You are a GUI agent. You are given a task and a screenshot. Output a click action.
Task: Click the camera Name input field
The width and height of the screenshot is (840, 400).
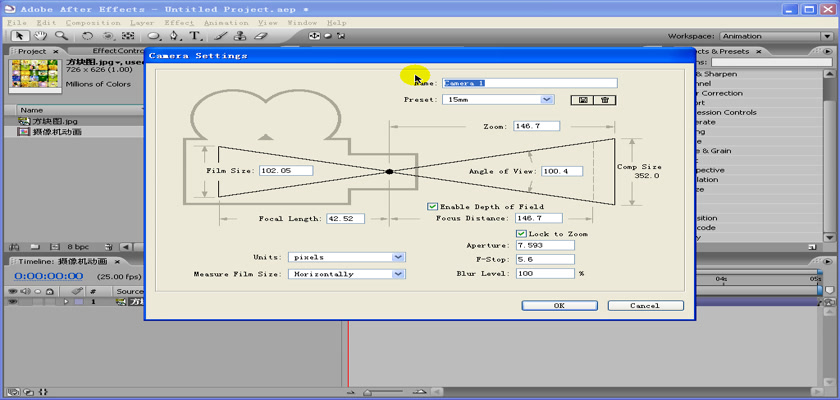coord(530,83)
